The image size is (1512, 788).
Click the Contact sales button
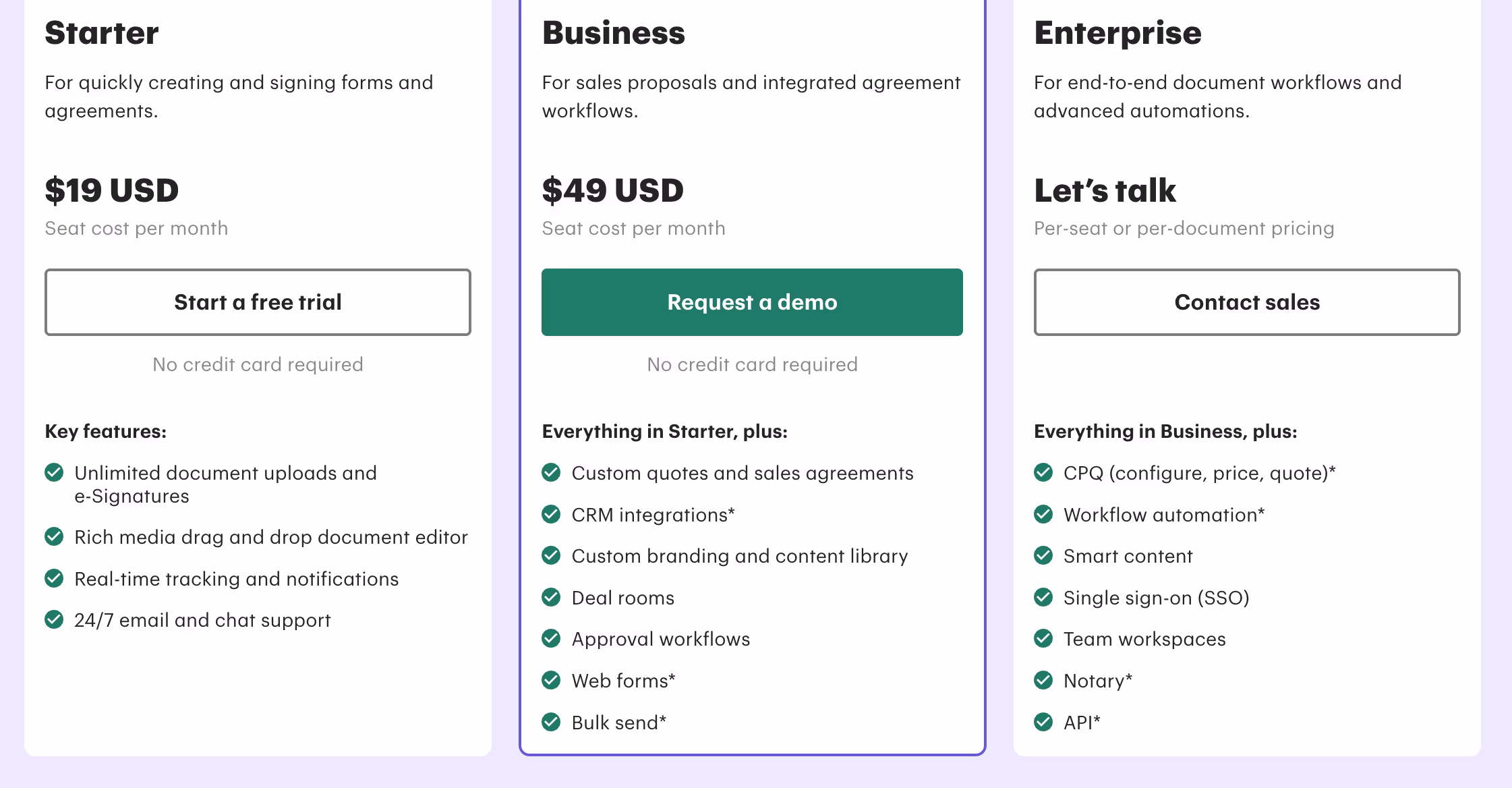point(1247,302)
